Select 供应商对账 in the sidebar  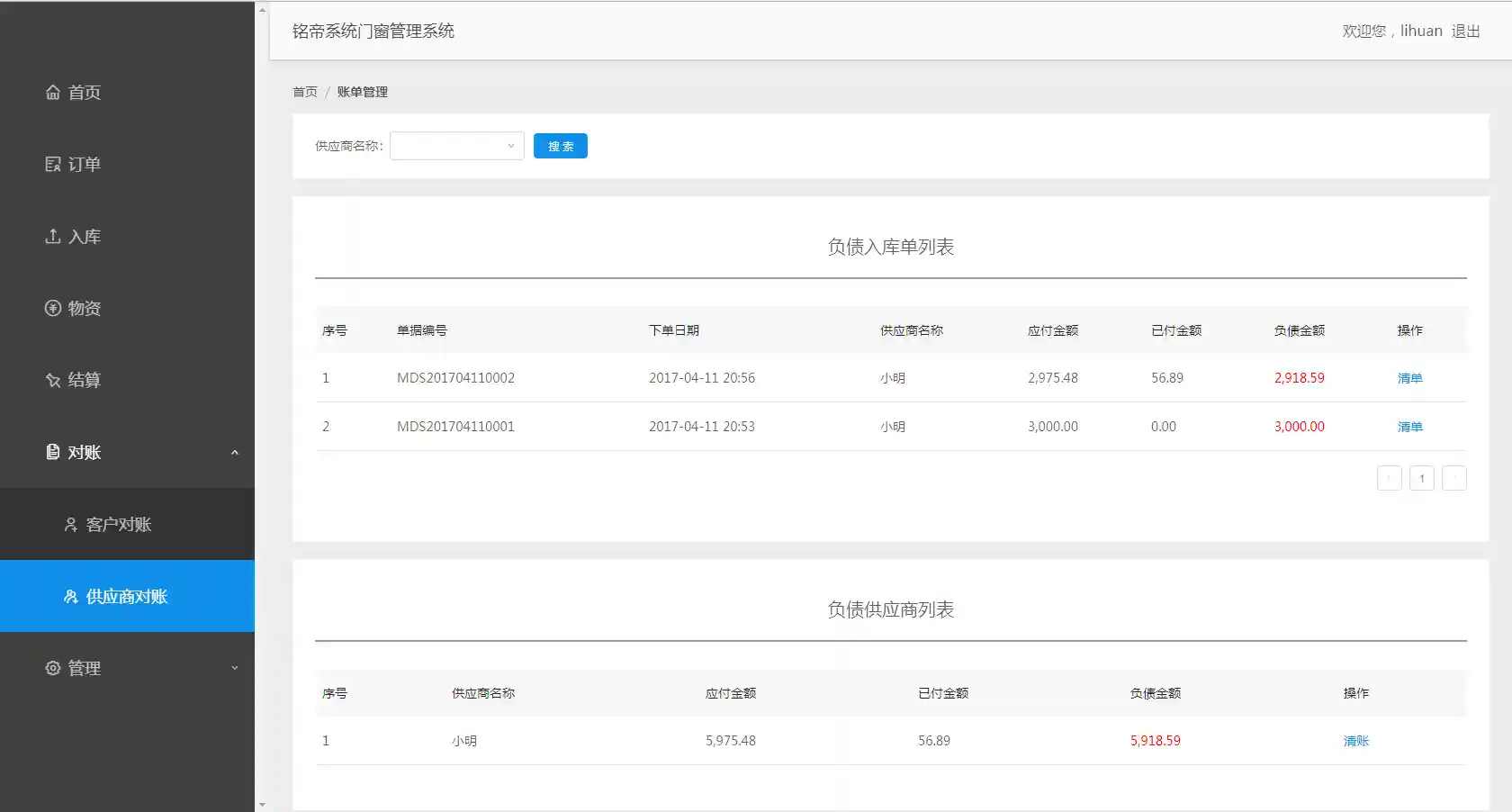tap(127, 596)
